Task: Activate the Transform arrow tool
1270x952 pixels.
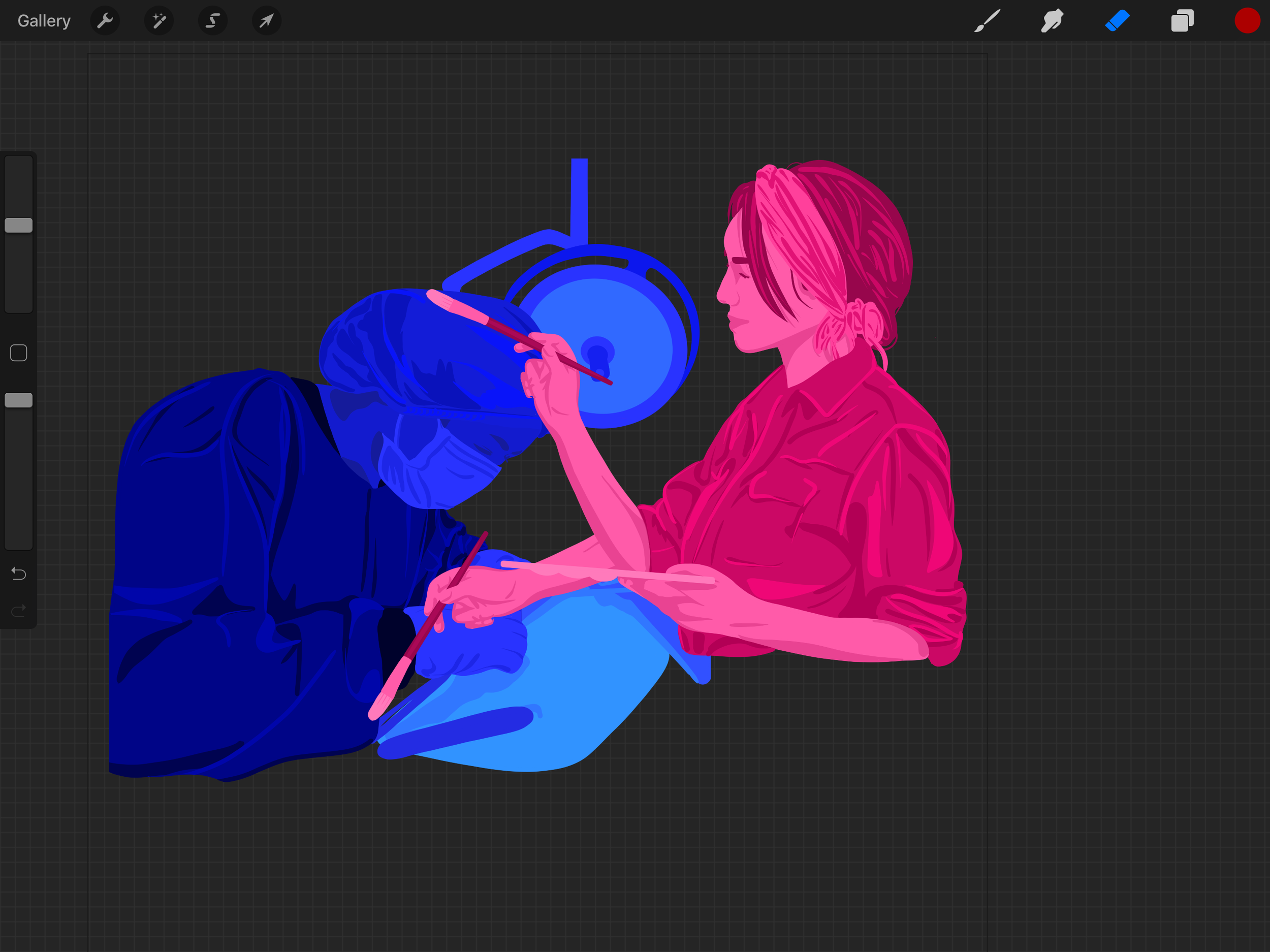Action: point(266,21)
